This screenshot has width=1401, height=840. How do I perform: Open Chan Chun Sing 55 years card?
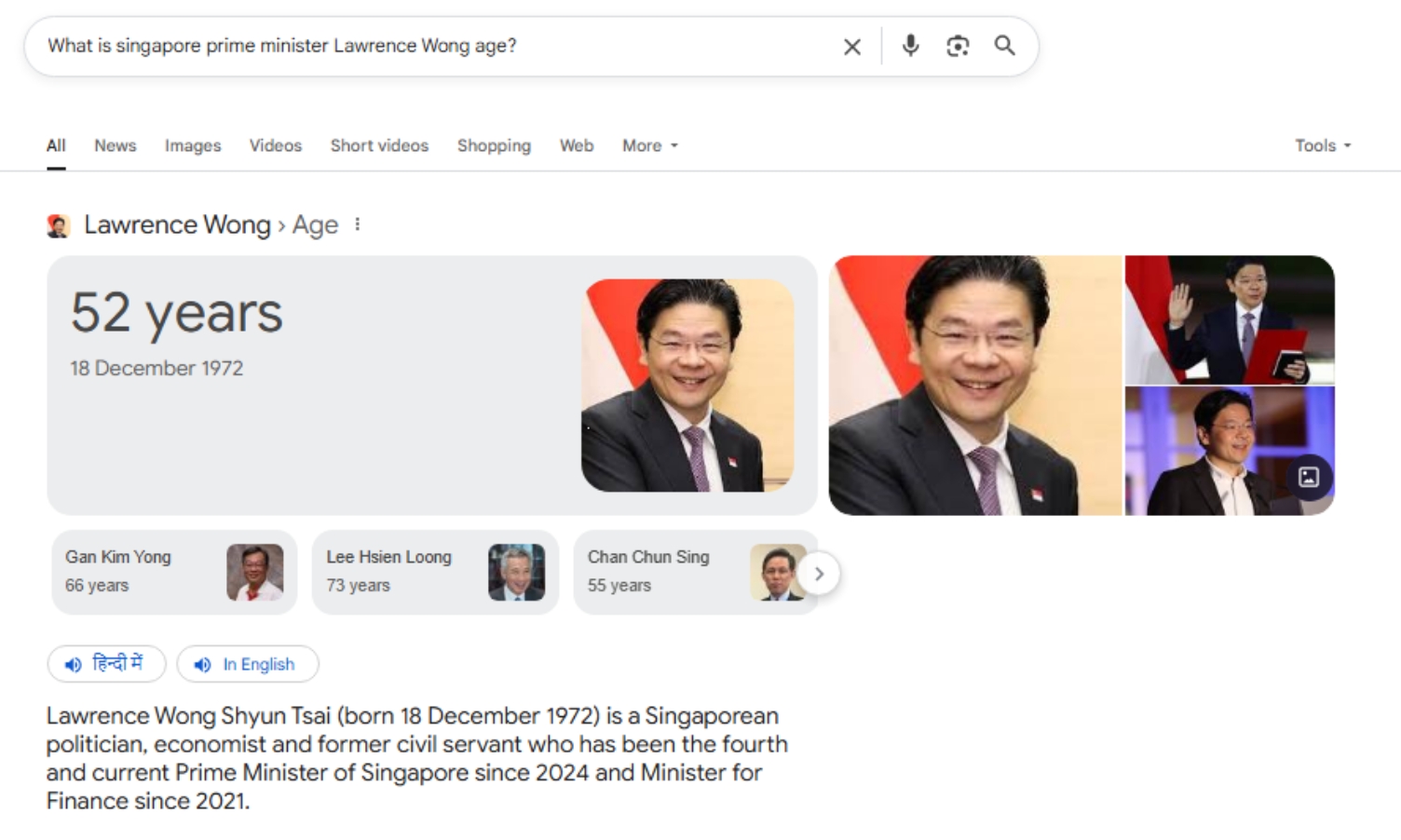coord(695,572)
